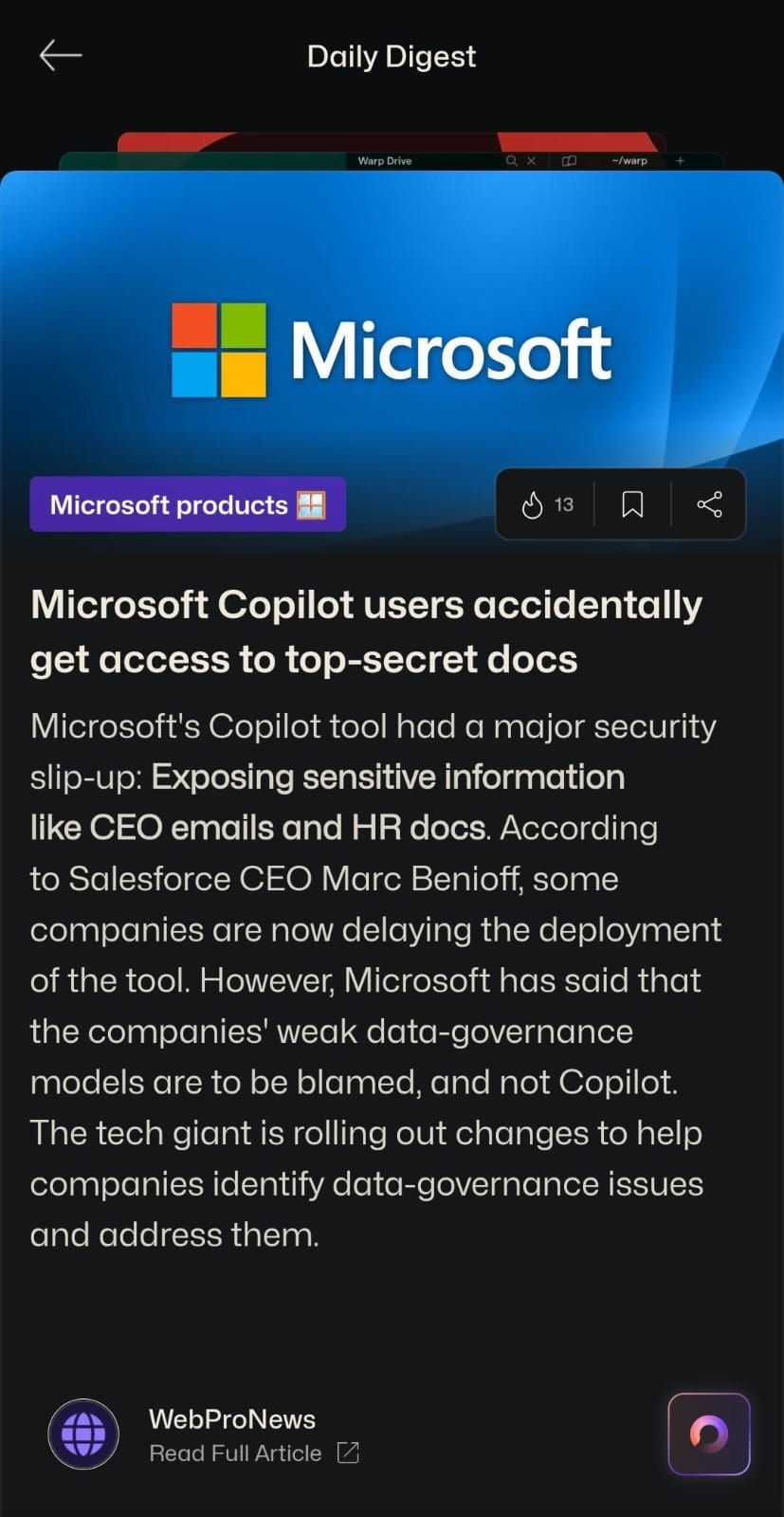Select the red card peeking at top
784x1517 pixels.
click(x=392, y=141)
